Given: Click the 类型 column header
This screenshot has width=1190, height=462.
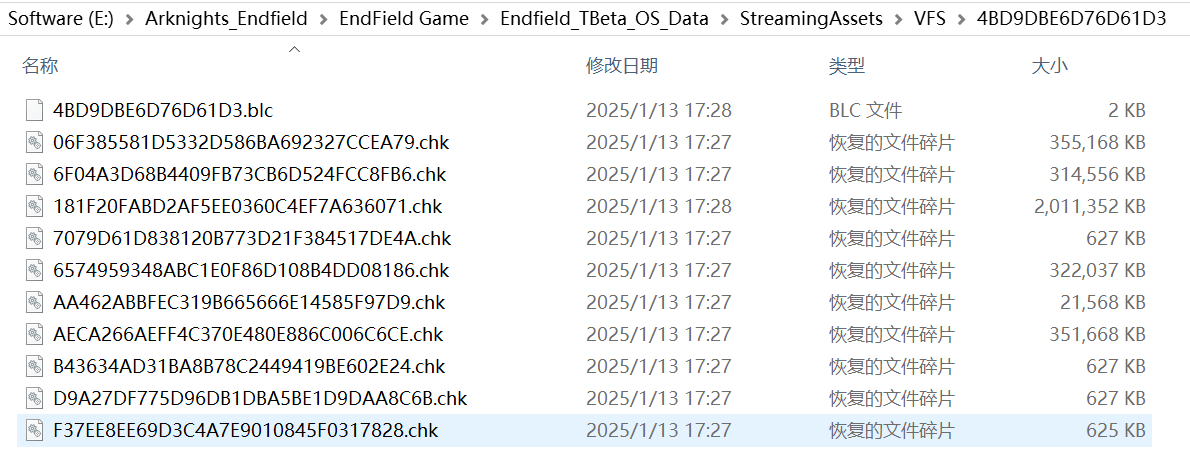Looking at the screenshot, I should [846, 66].
